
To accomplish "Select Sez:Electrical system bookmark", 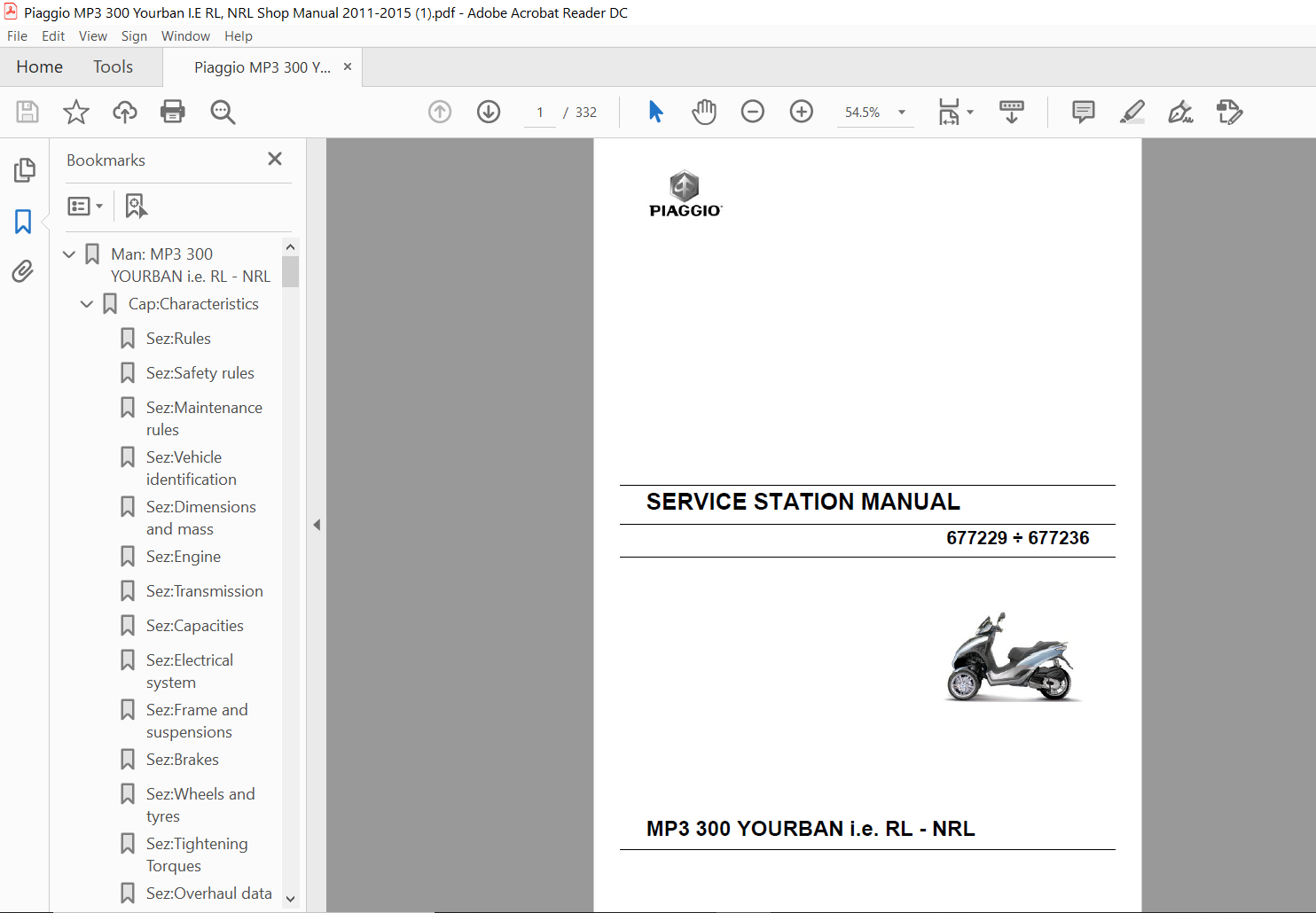I will click(190, 671).
